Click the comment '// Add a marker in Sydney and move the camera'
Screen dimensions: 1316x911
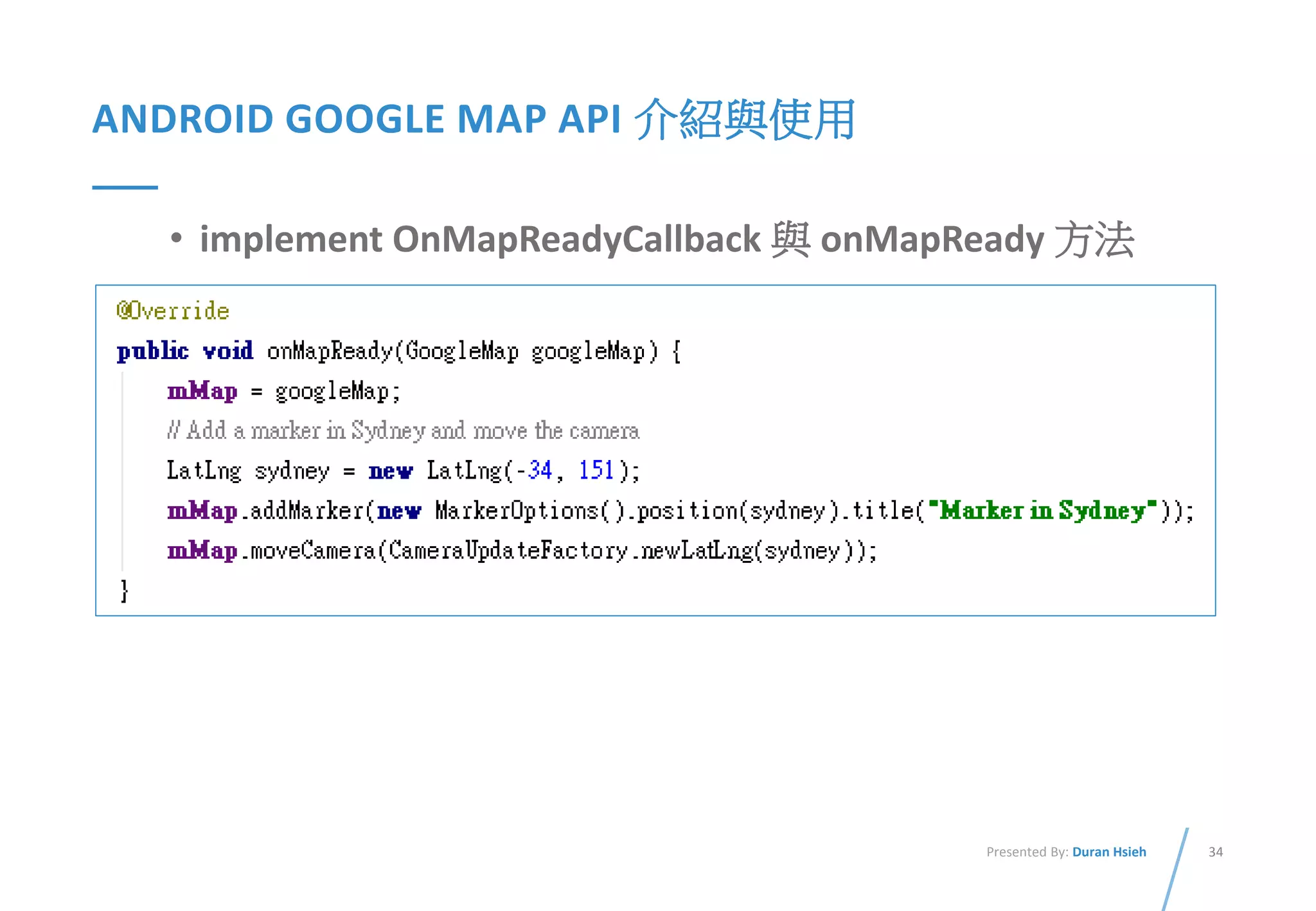[x=403, y=430]
